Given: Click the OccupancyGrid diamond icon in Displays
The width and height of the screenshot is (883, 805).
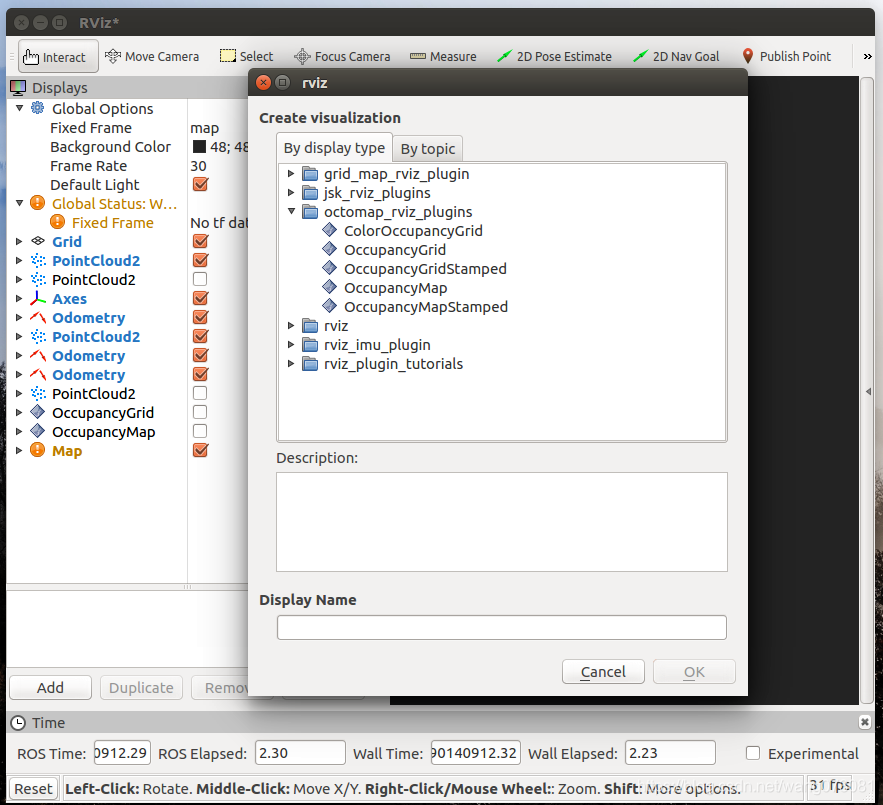Looking at the screenshot, I should [38, 412].
